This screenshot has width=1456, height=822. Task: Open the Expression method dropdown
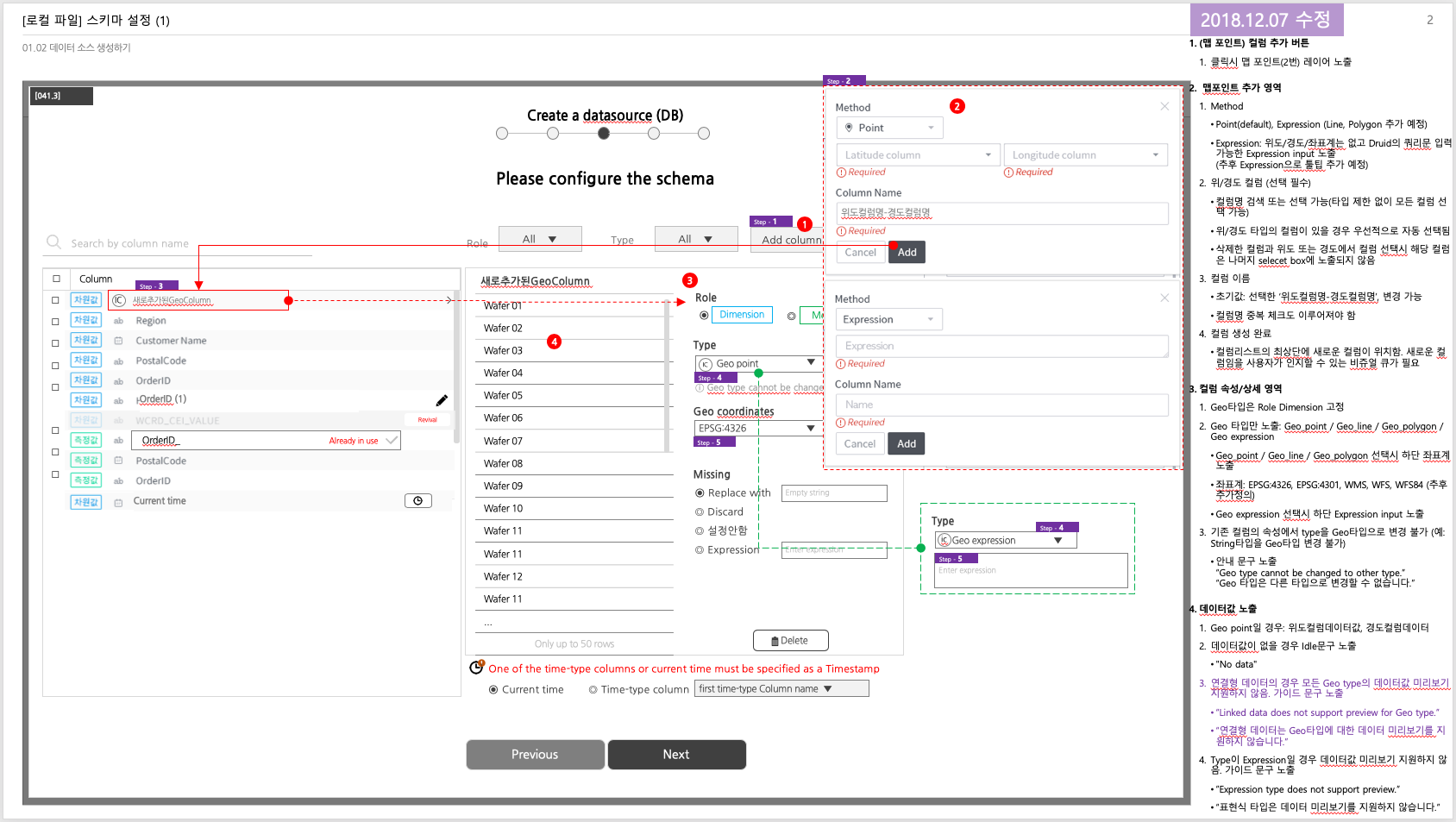click(x=889, y=319)
